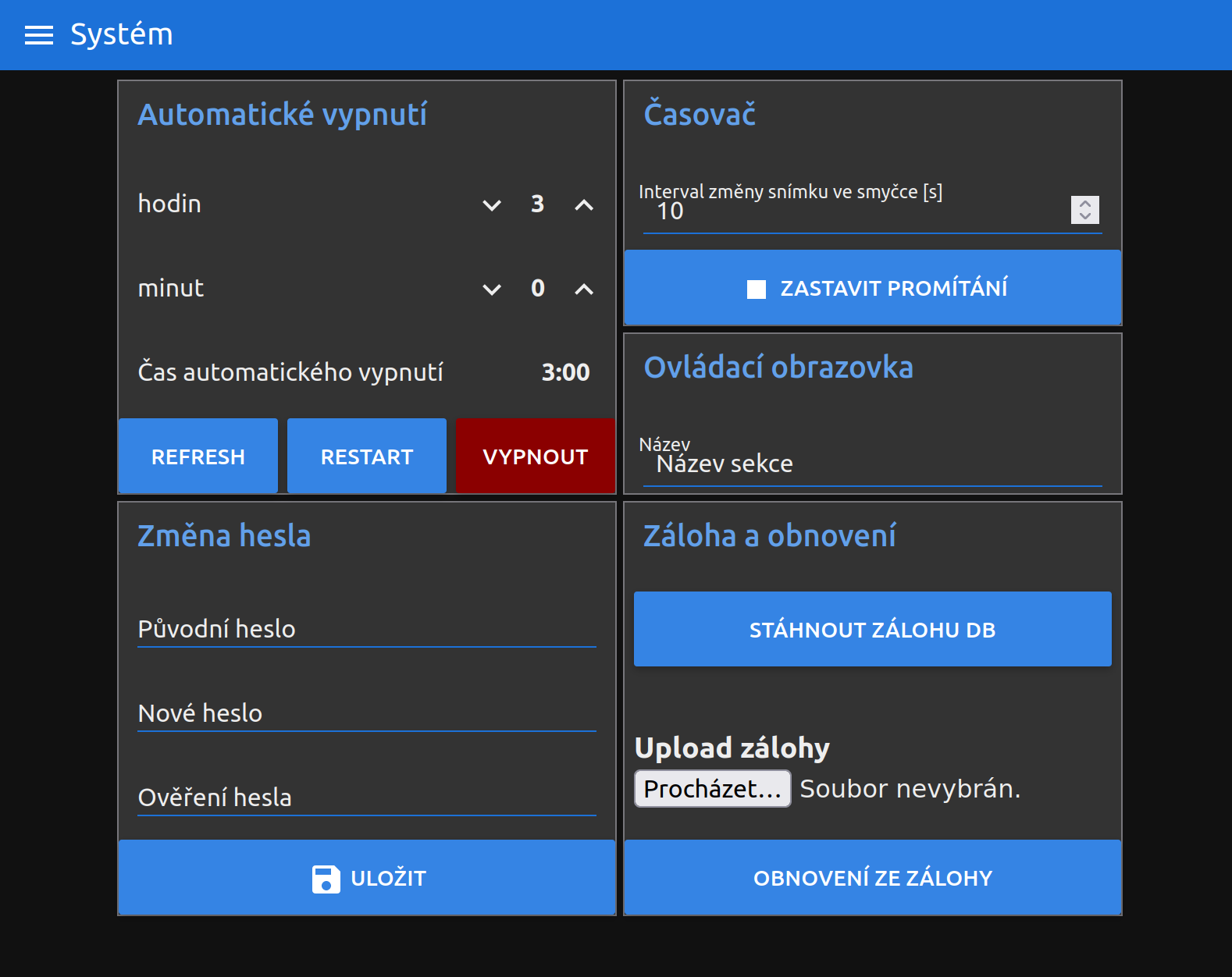Open the hamburger navigation menu

click(x=39, y=35)
